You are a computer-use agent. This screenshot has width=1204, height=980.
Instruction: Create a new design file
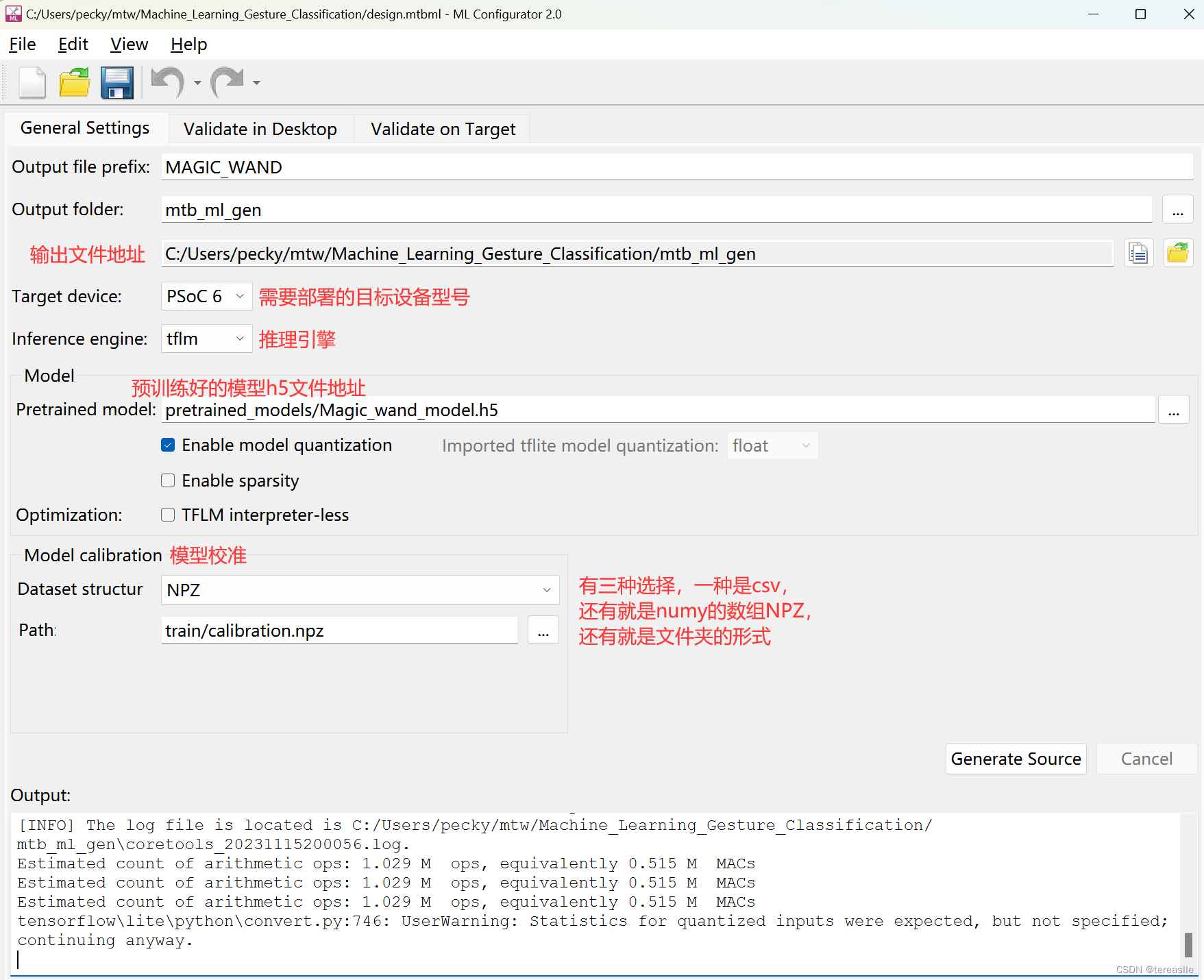(32, 82)
